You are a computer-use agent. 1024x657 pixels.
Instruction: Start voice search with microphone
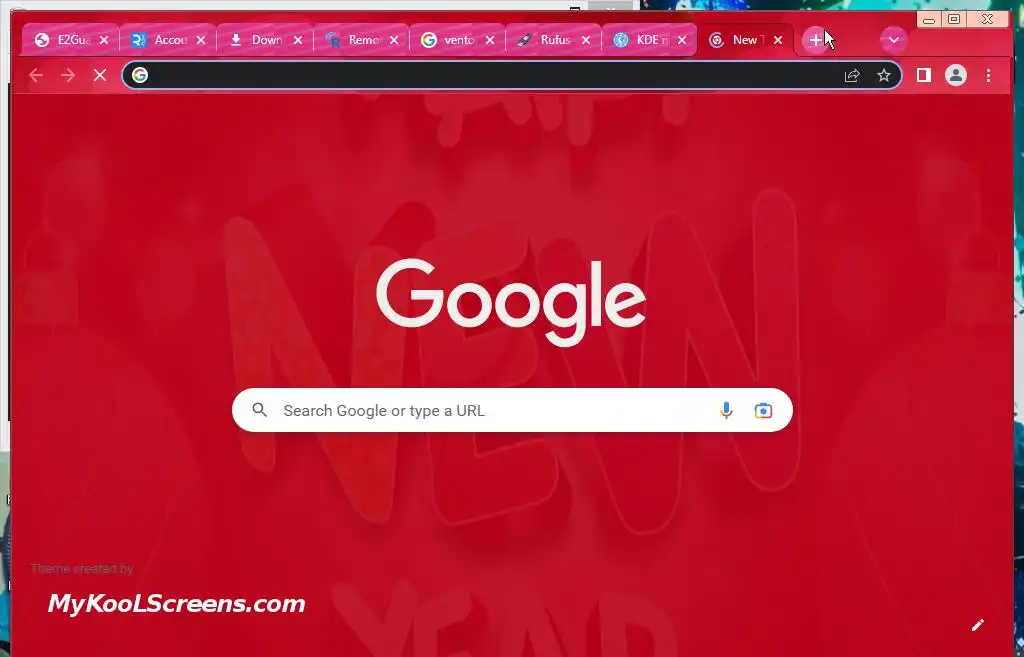(726, 410)
